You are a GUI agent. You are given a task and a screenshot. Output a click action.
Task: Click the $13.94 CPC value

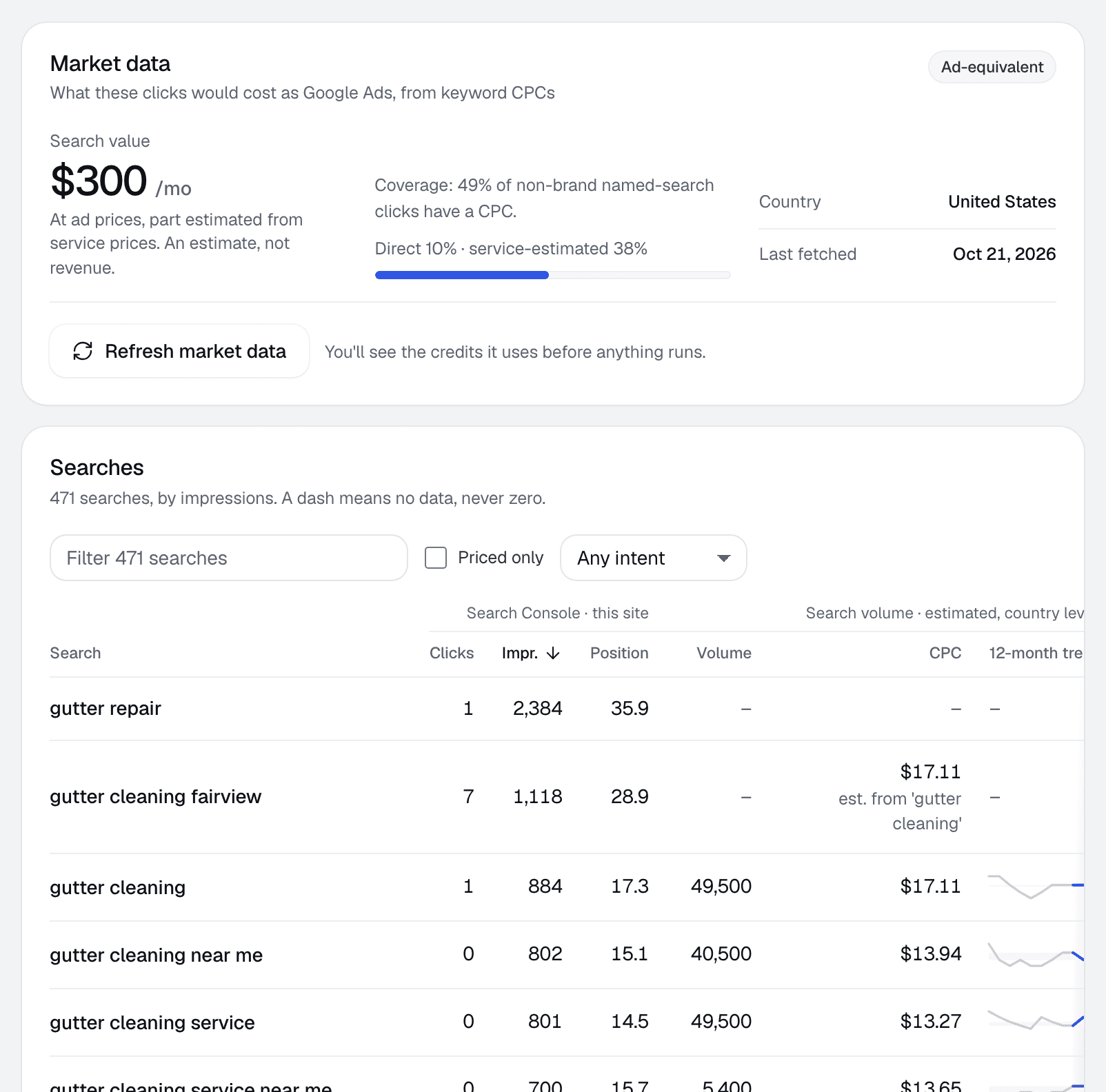click(930, 953)
